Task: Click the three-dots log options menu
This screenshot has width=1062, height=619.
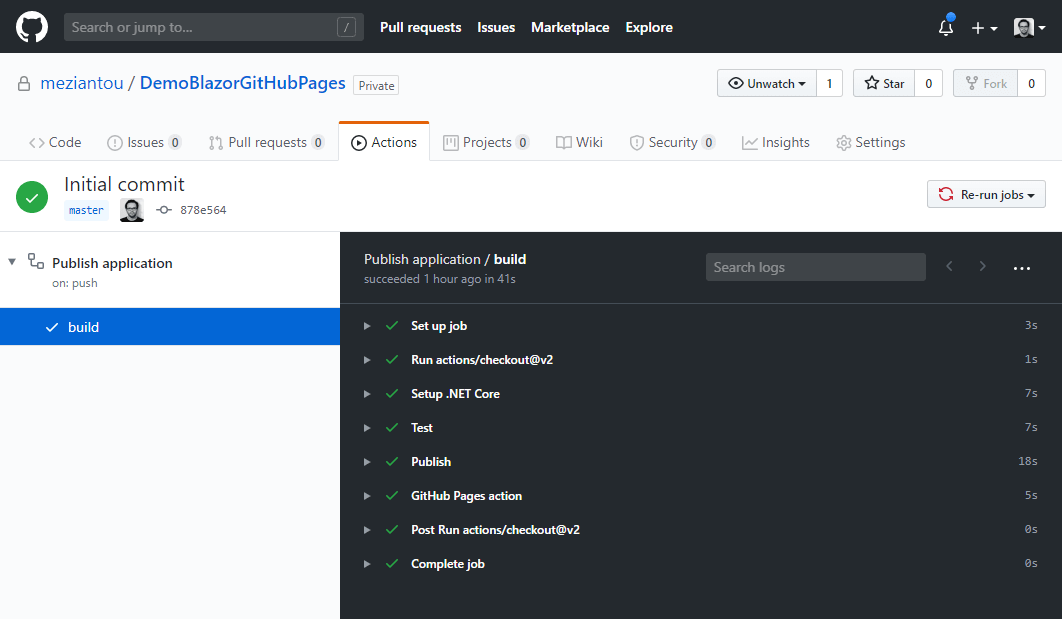Action: 1021,268
